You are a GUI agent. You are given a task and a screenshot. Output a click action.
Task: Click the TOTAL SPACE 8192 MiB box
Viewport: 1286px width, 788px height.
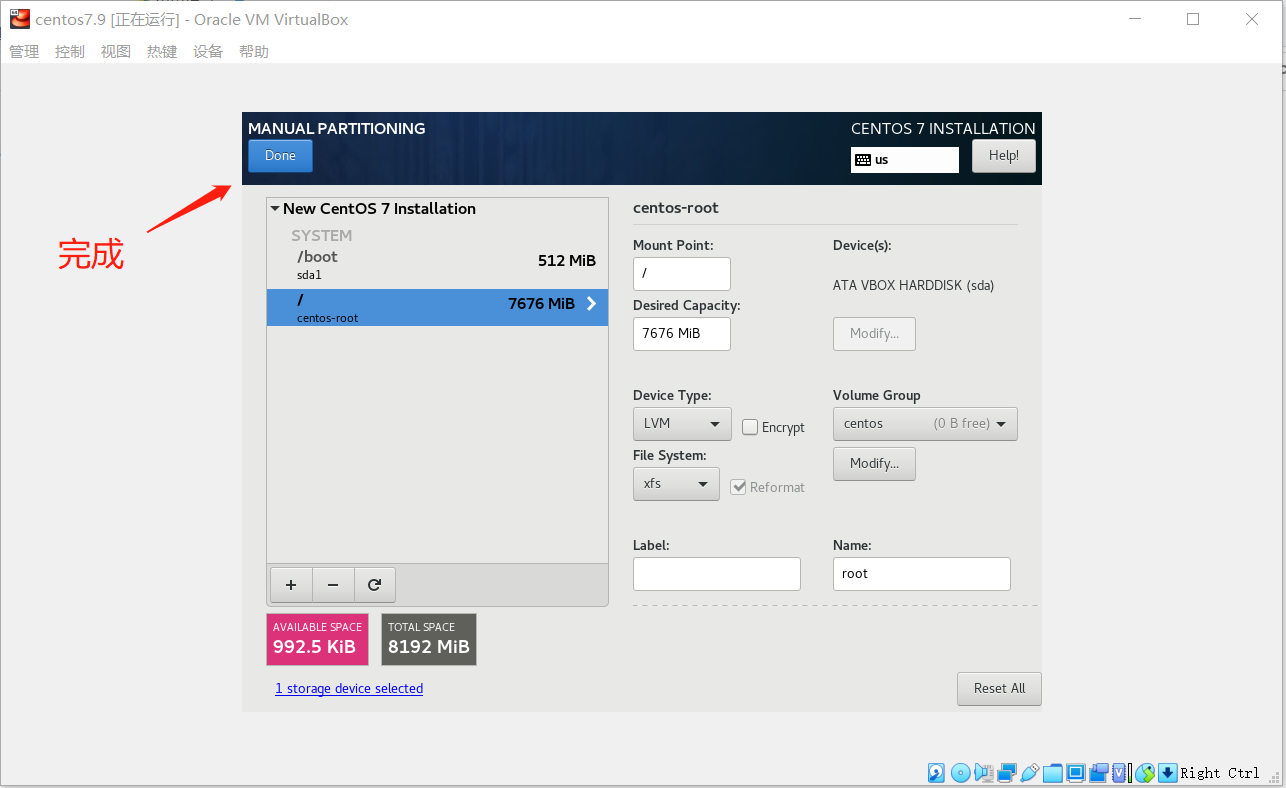tap(429, 639)
